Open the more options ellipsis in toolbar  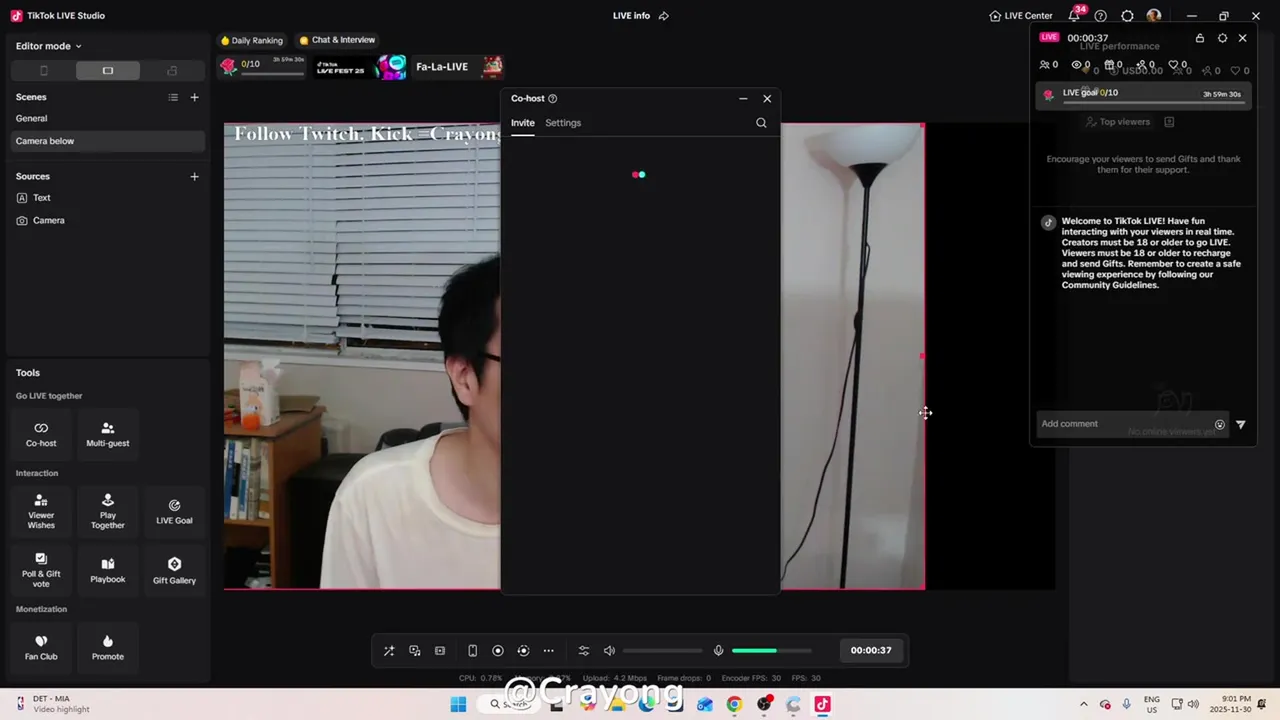point(548,651)
